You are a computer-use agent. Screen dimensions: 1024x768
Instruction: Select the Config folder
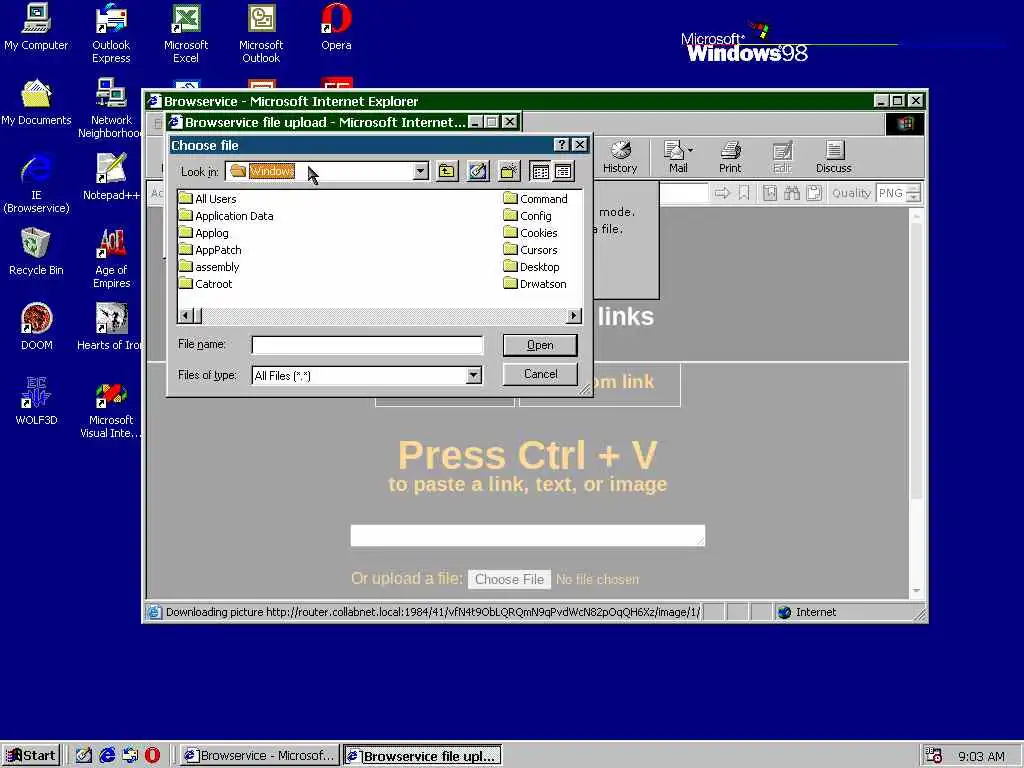[x=528, y=216]
